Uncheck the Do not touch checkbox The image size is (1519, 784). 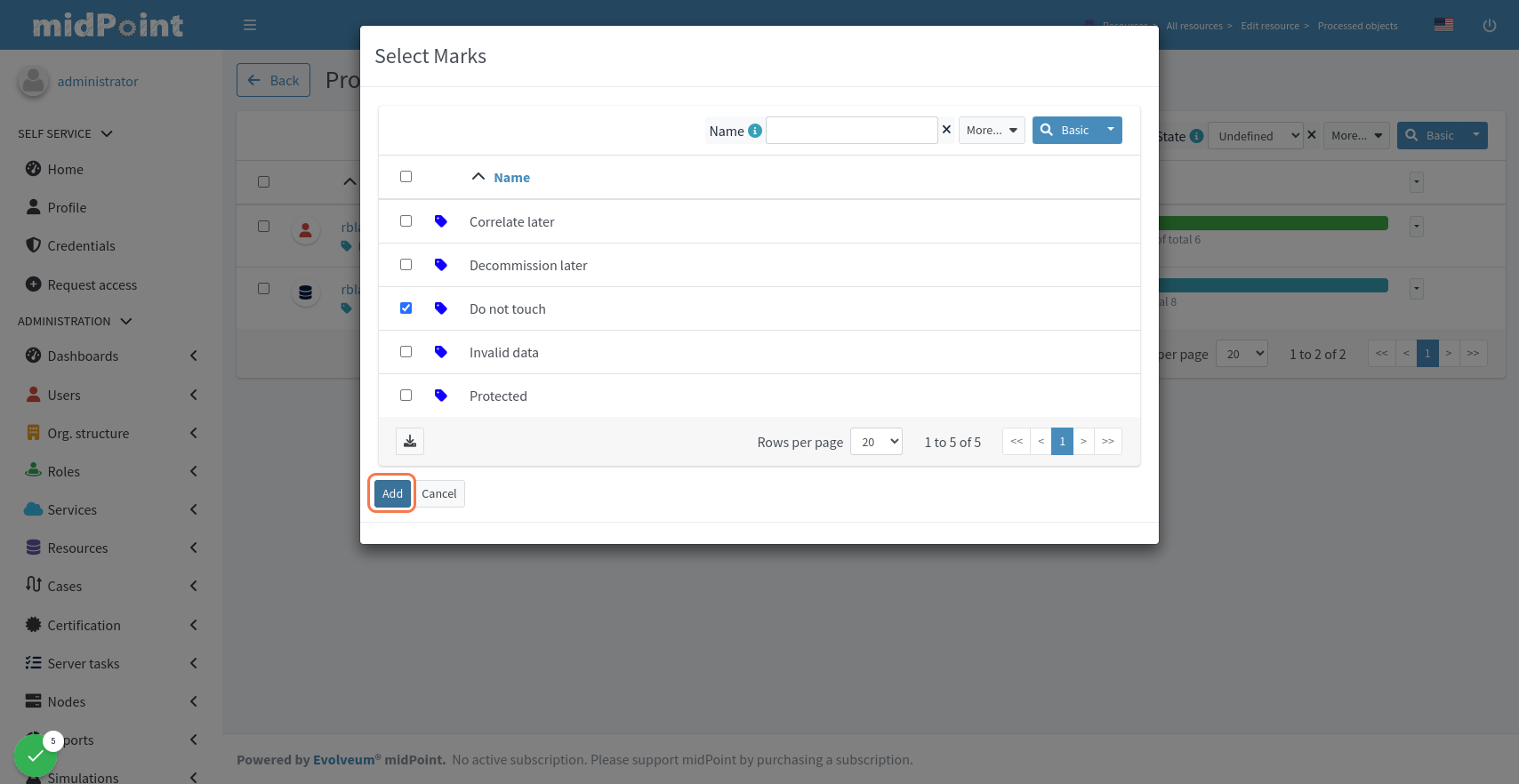tap(406, 308)
